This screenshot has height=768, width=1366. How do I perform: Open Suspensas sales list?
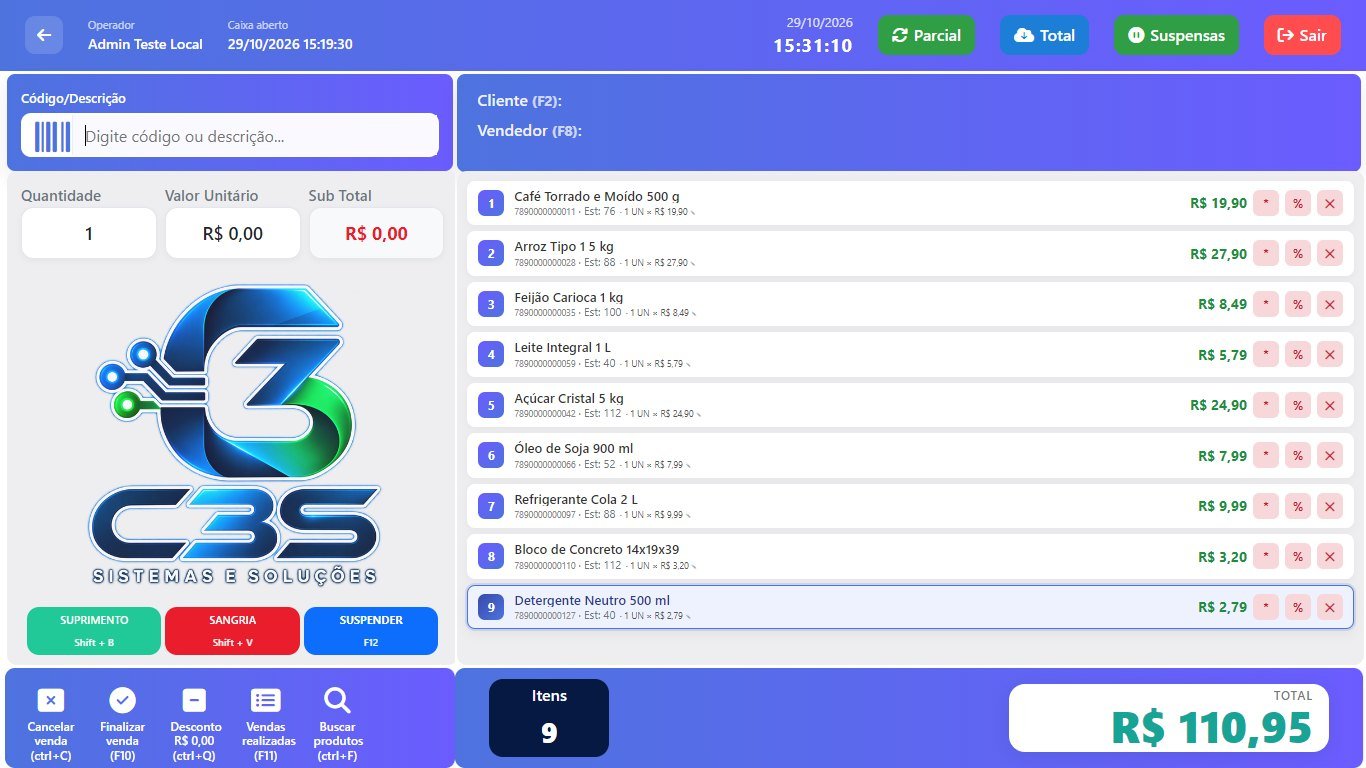[x=1176, y=35]
